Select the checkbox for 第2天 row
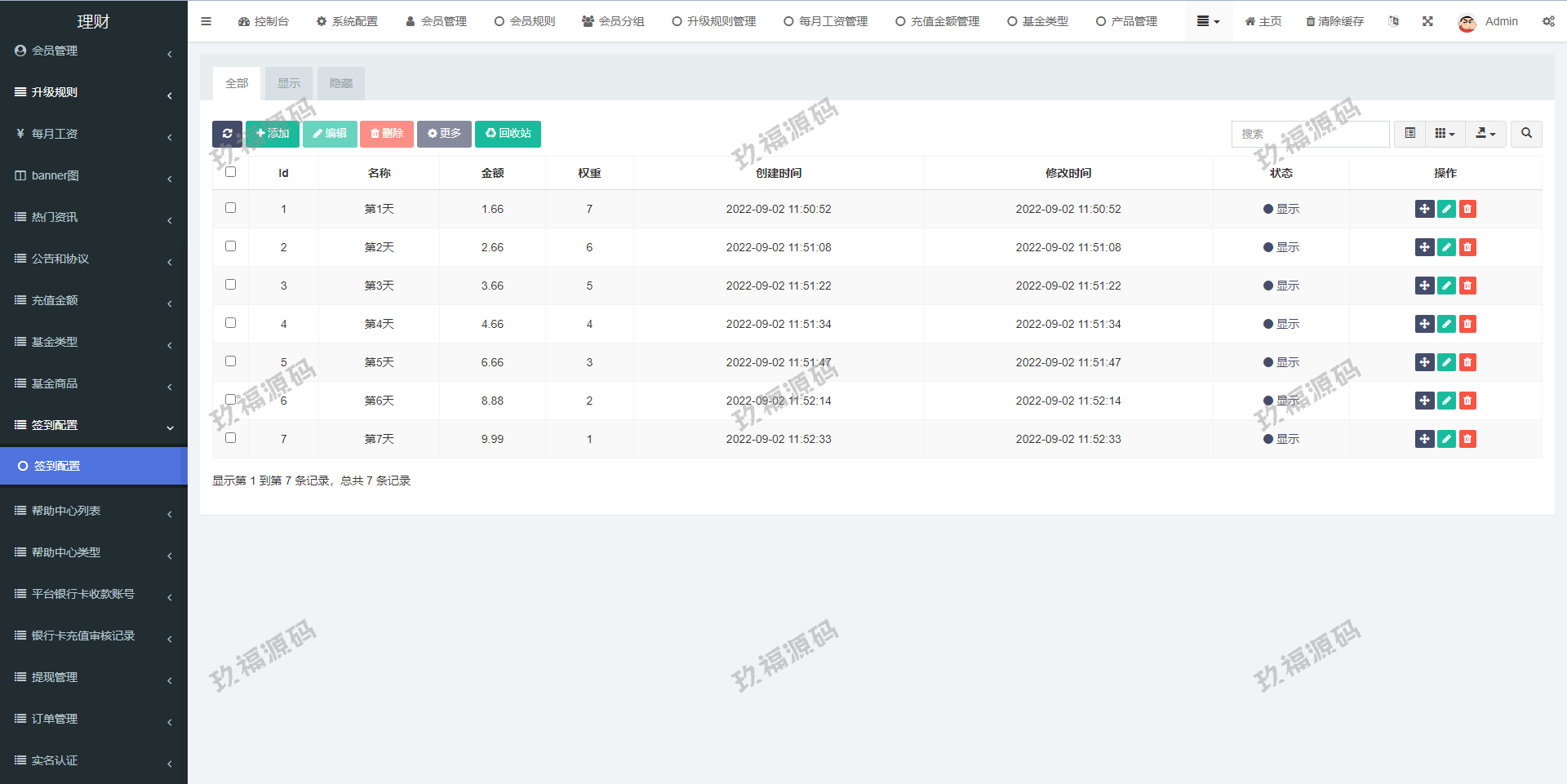 pos(230,246)
